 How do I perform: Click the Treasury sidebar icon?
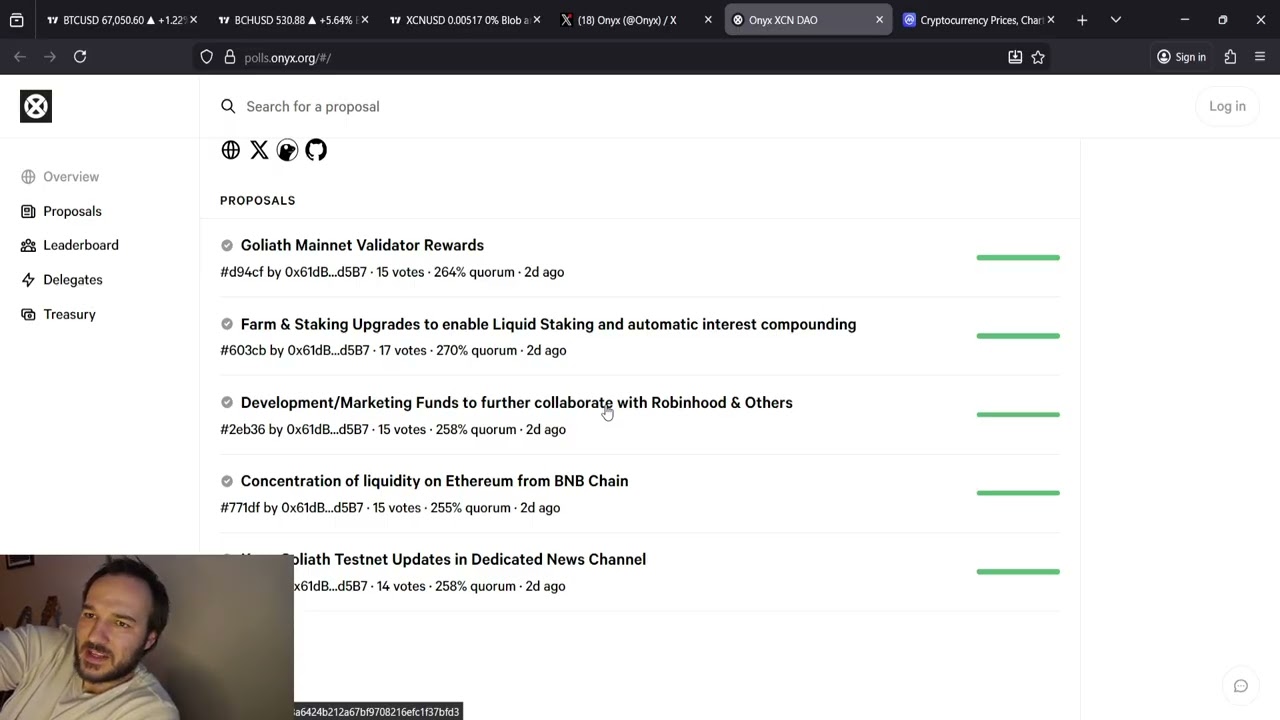point(28,314)
